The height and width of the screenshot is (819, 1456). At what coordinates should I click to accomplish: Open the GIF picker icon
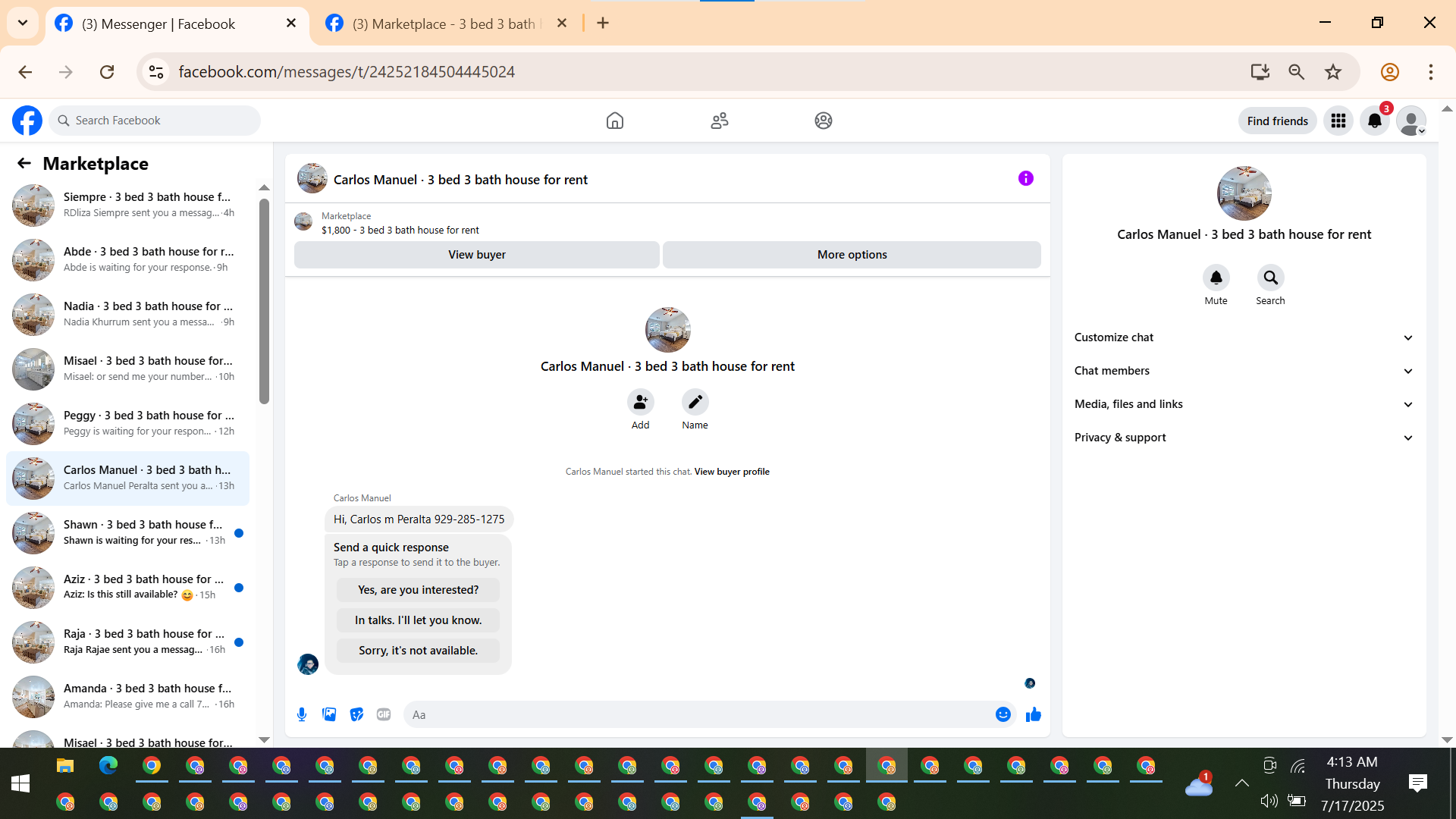click(x=384, y=714)
